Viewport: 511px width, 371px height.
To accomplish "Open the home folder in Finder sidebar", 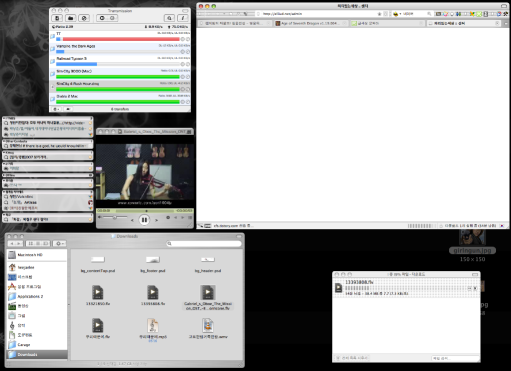I will (x=37, y=267).
